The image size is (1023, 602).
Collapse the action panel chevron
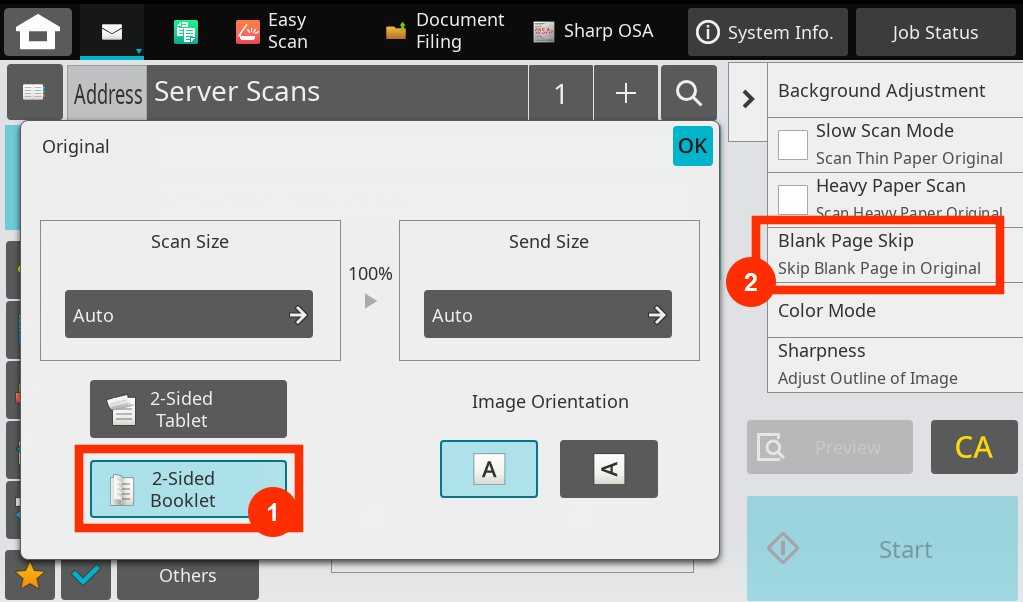point(747,99)
